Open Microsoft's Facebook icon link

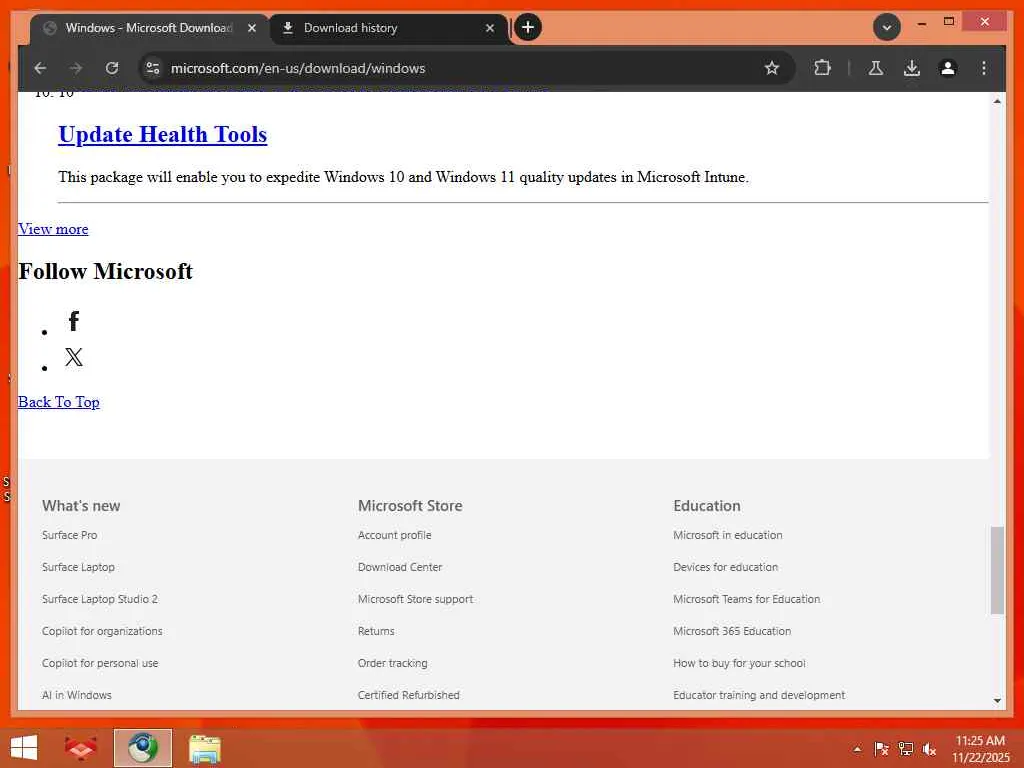[74, 321]
